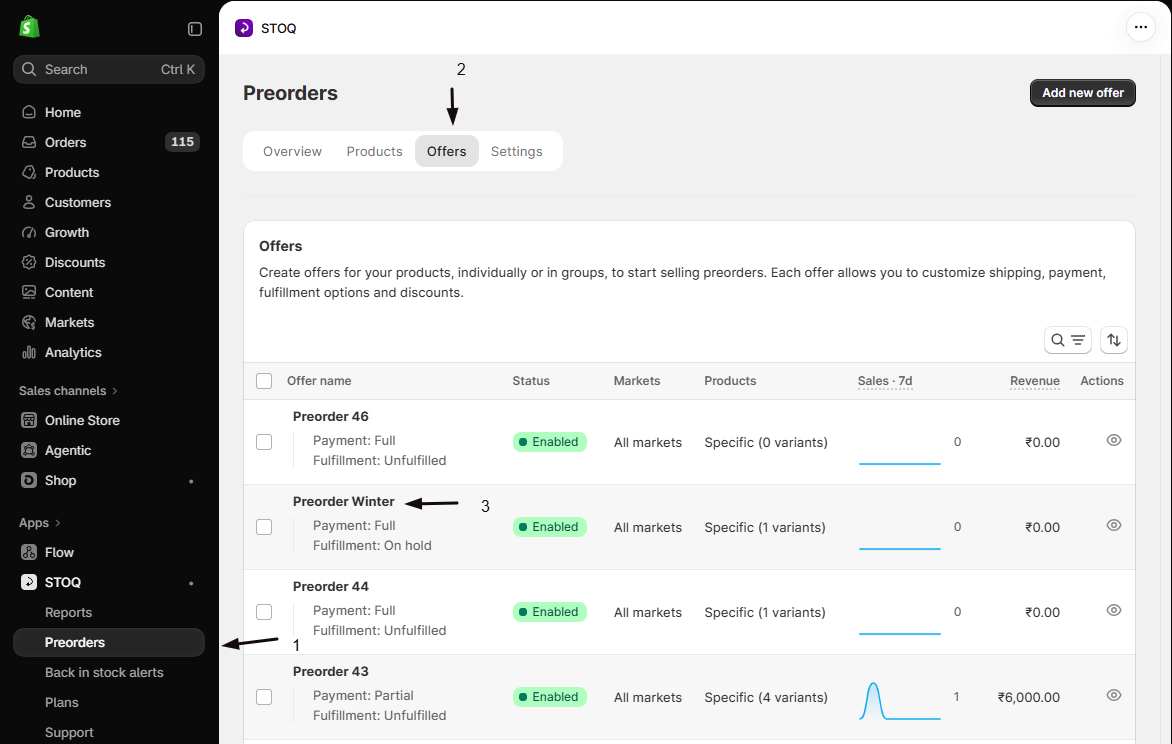
Task: Select all offers with header checkbox
Action: (x=264, y=381)
